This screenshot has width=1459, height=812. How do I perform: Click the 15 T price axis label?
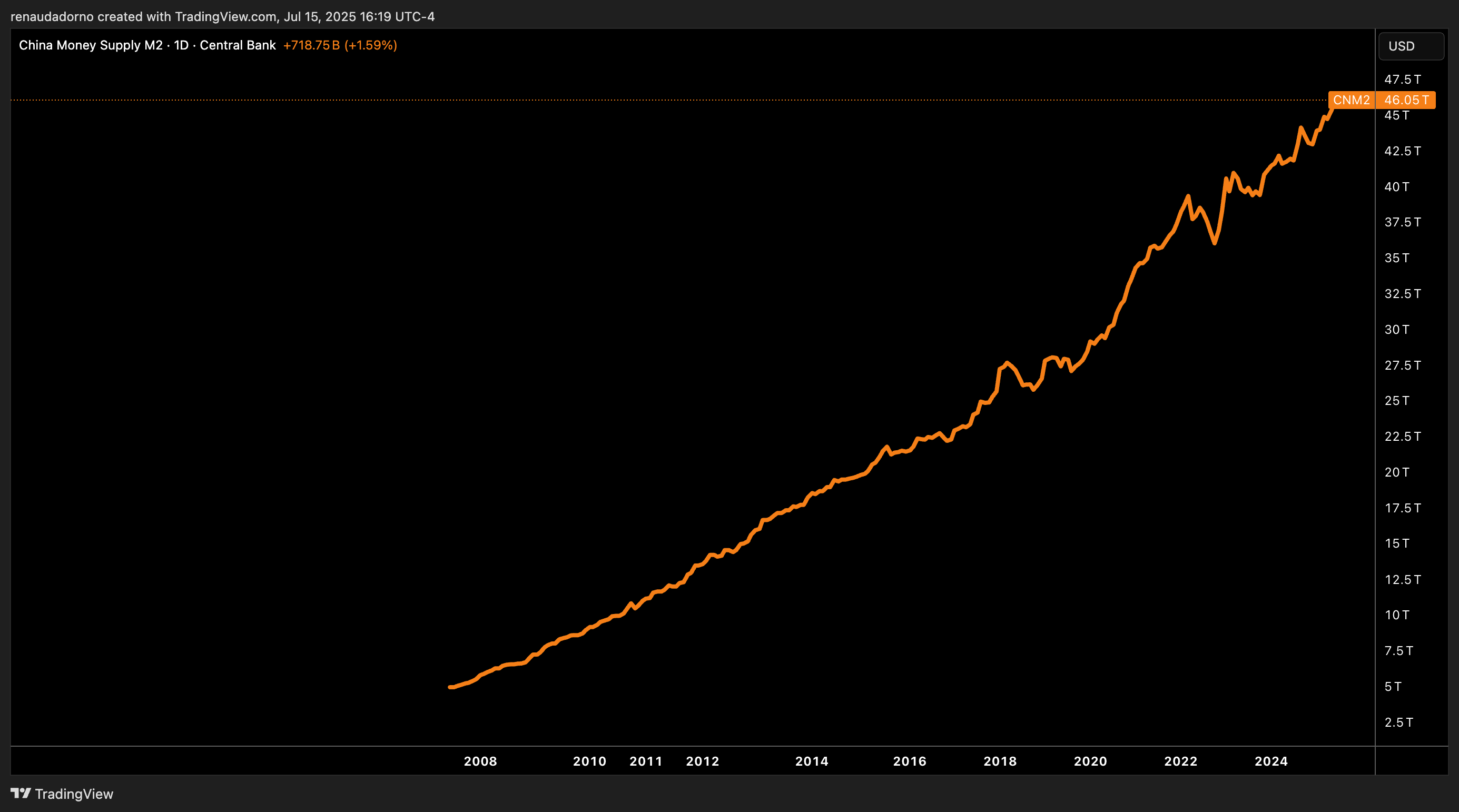tap(1397, 543)
